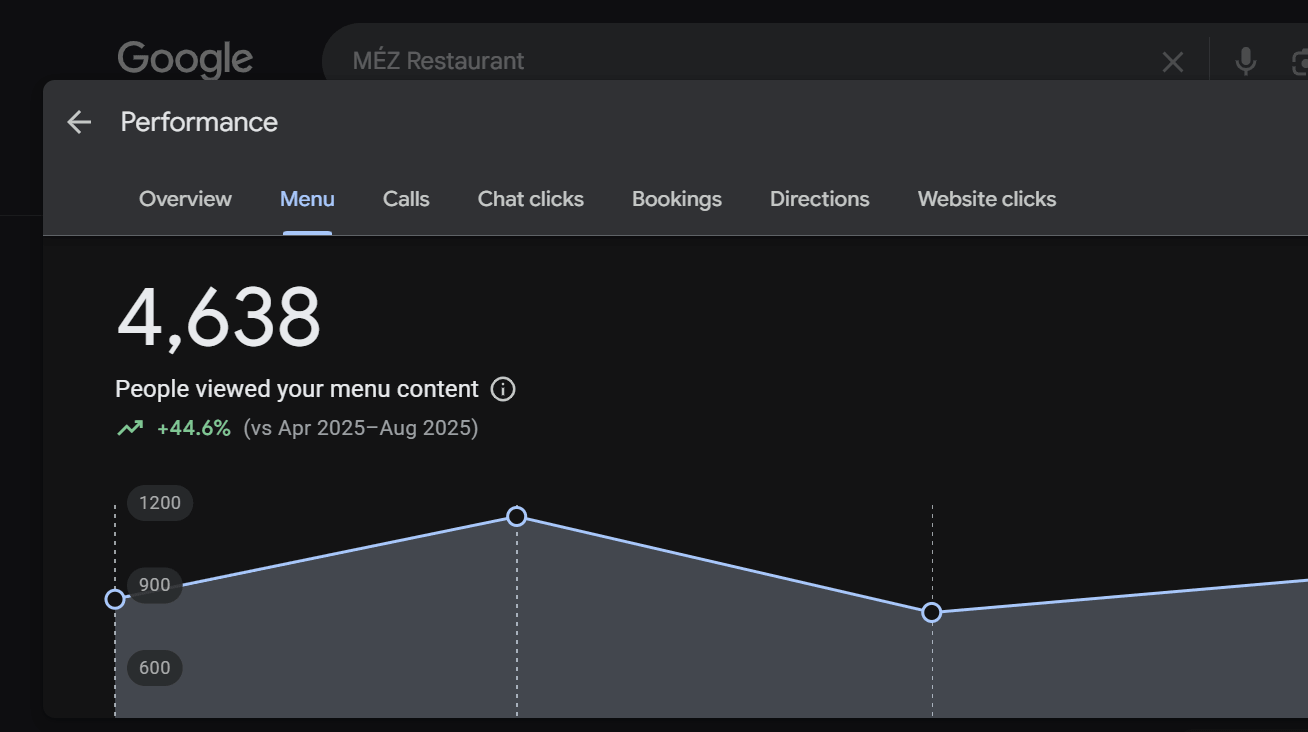Click the +44.6% change value

pos(194,428)
